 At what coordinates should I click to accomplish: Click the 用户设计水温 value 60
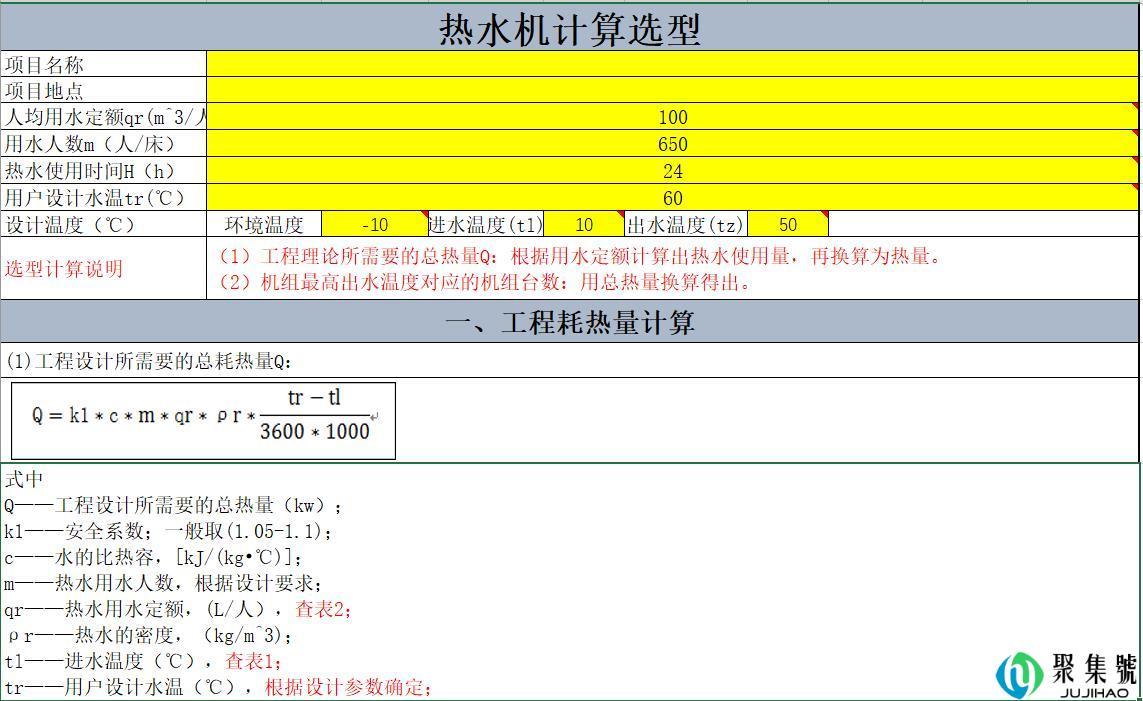click(672, 197)
